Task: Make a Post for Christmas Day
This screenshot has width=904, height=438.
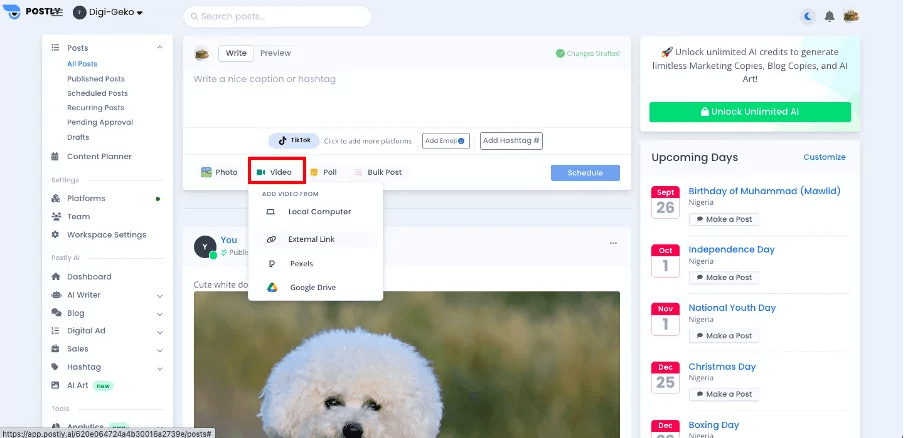Action: click(x=724, y=394)
